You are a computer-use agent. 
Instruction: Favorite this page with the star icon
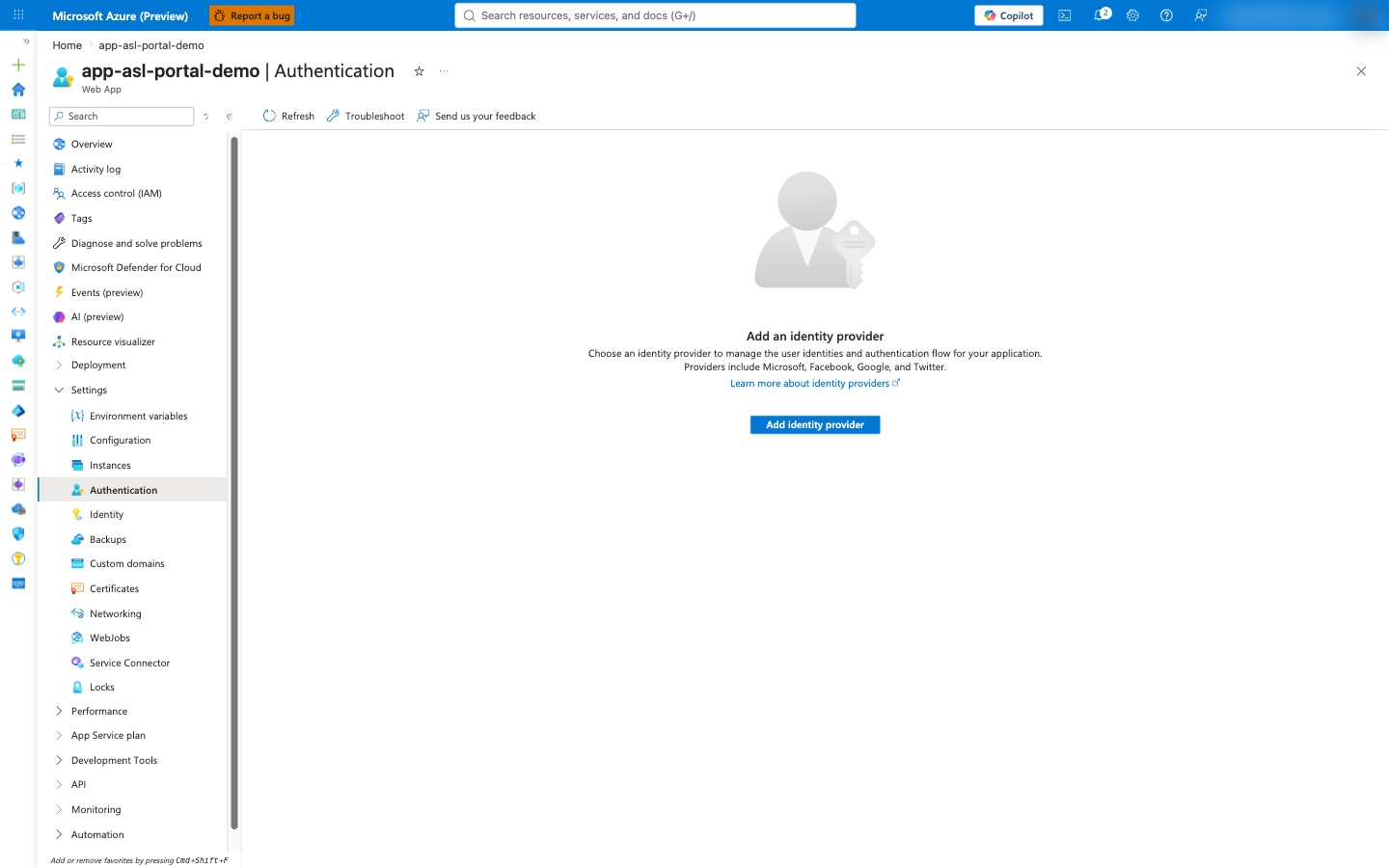419,71
